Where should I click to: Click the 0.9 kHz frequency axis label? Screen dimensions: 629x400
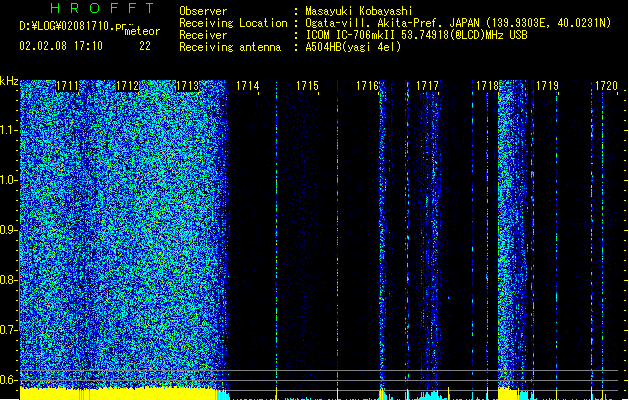click(9, 230)
